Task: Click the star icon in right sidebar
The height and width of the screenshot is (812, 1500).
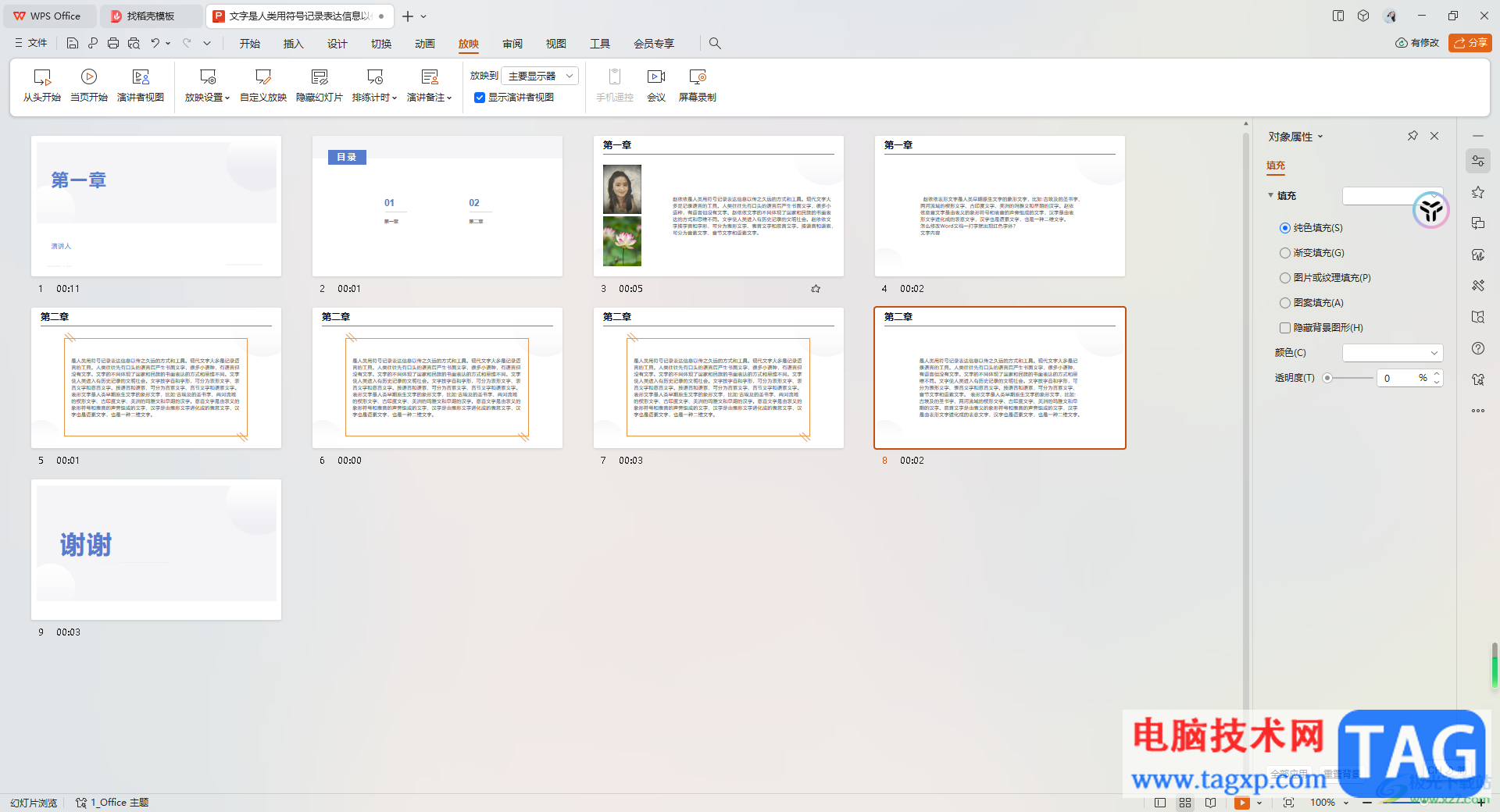Action: [1478, 192]
